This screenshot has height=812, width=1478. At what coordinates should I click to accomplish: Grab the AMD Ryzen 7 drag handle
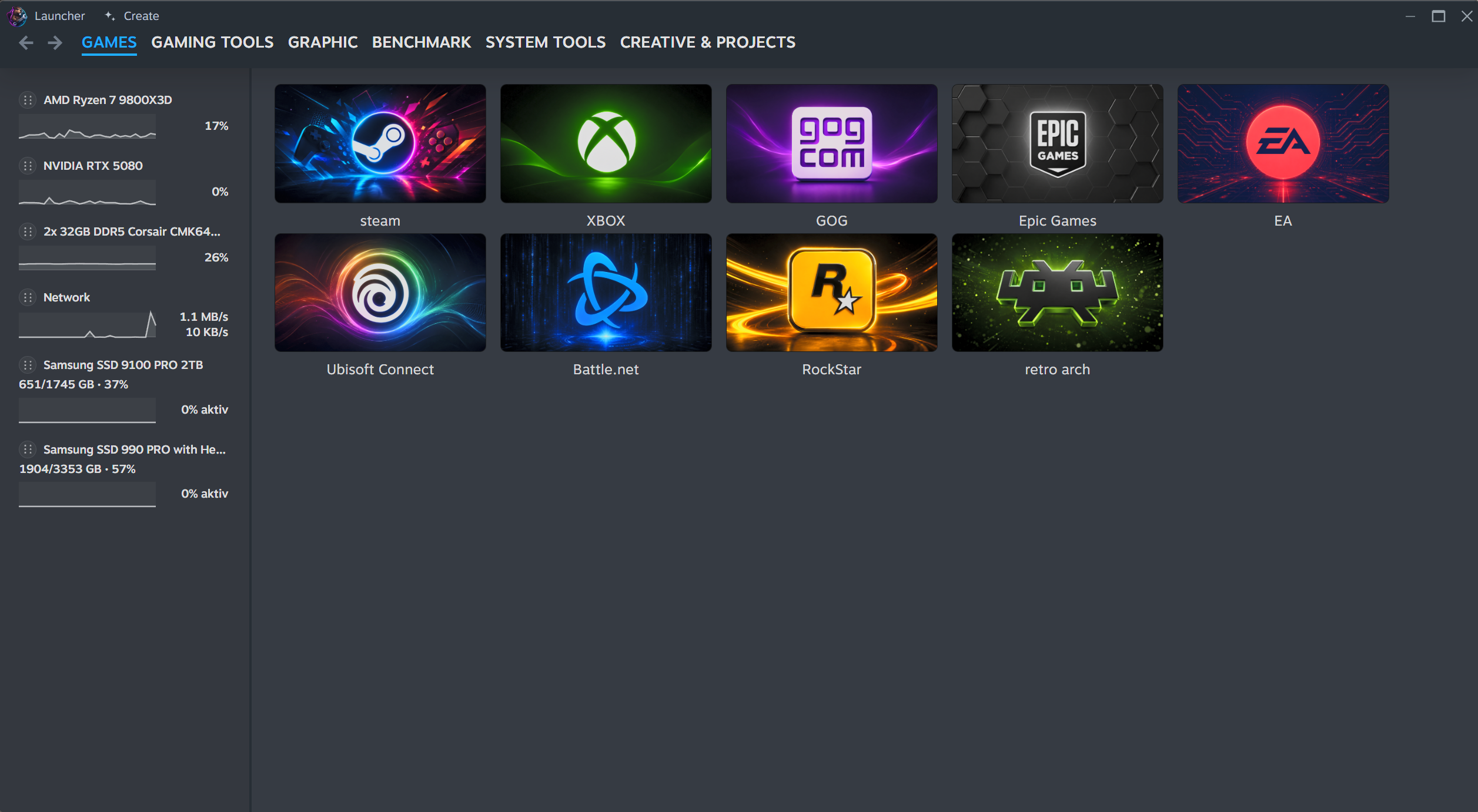(x=28, y=100)
